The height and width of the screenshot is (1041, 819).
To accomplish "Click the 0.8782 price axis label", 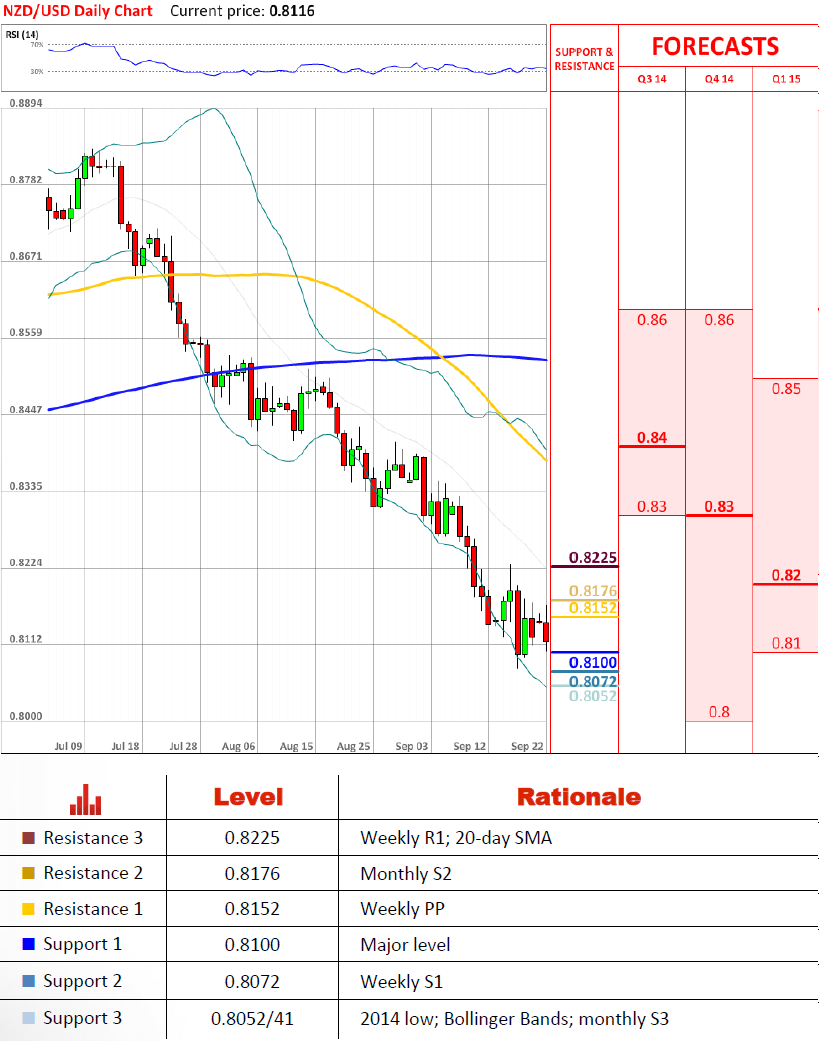I will [26, 180].
